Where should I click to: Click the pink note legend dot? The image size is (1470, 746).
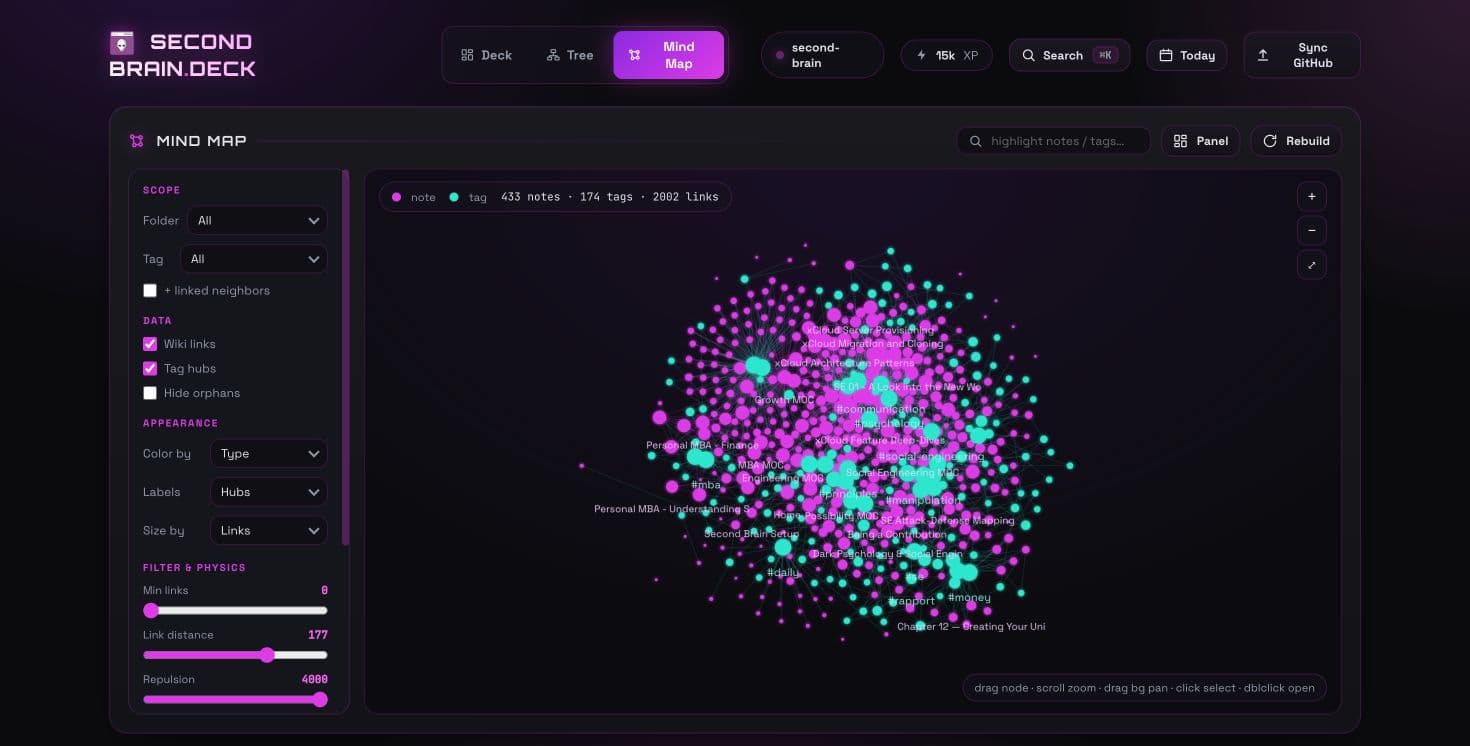(x=397, y=197)
